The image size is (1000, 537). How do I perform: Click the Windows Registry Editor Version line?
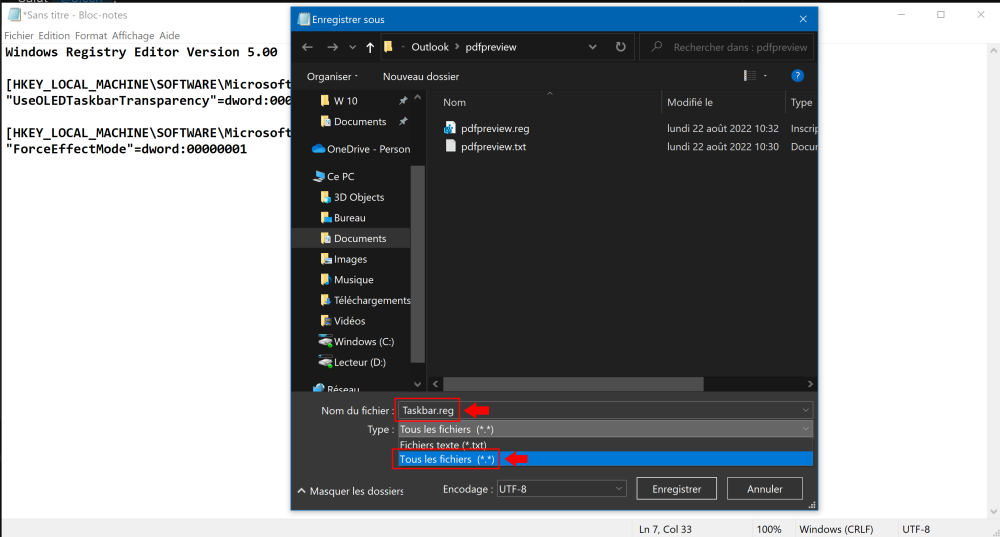coord(141,52)
